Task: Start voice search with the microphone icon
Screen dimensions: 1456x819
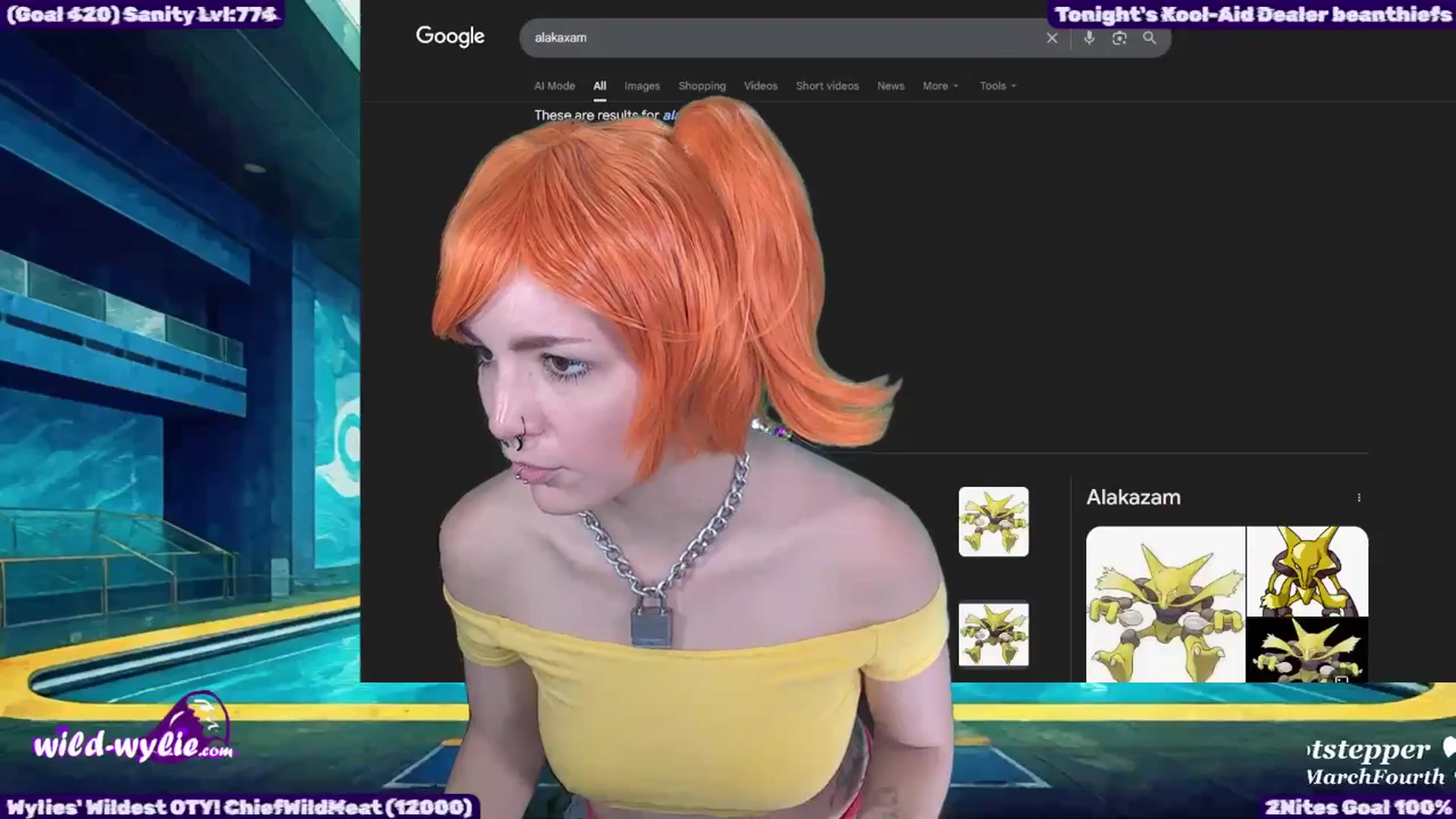Action: coord(1089,38)
